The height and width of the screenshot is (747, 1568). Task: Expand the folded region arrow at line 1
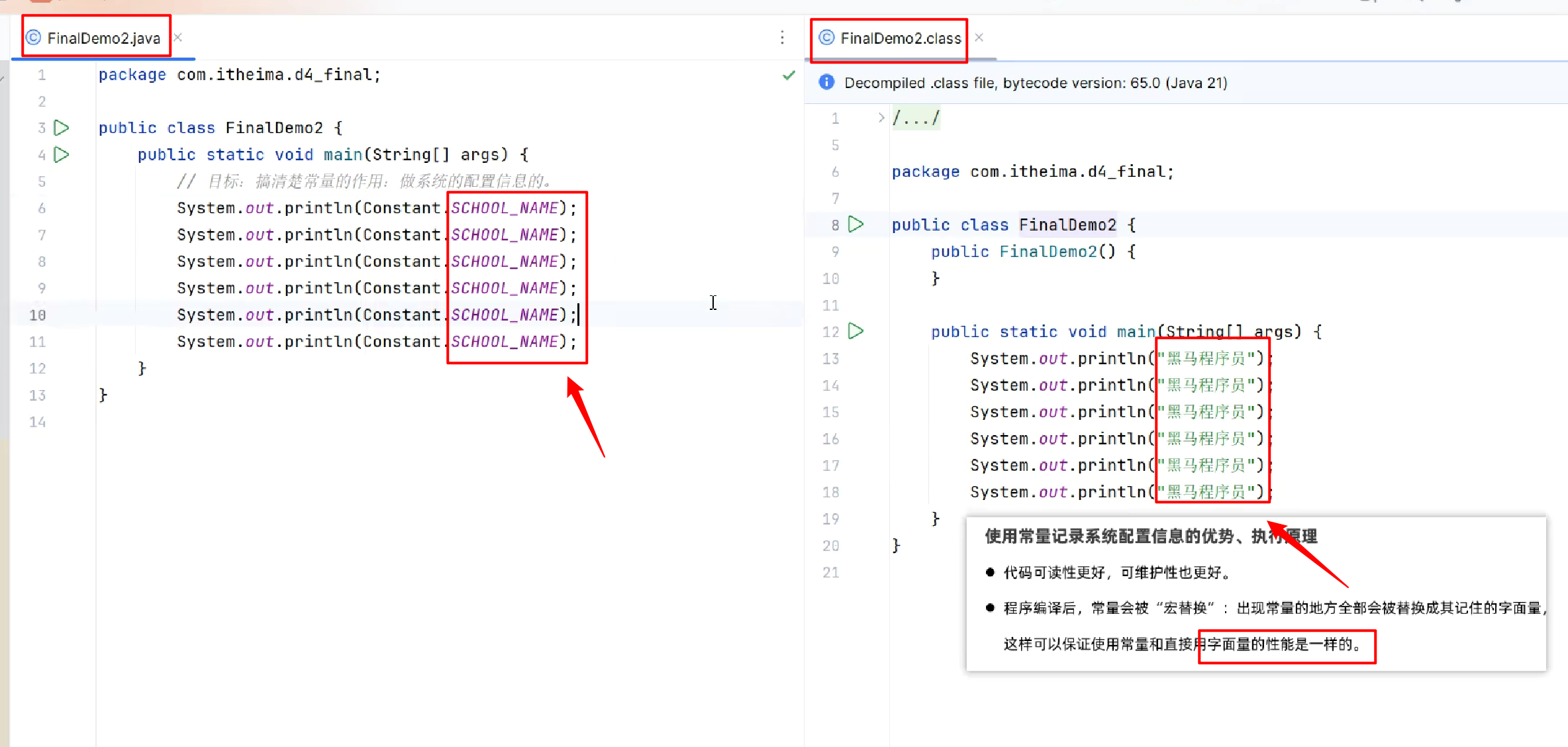881,118
